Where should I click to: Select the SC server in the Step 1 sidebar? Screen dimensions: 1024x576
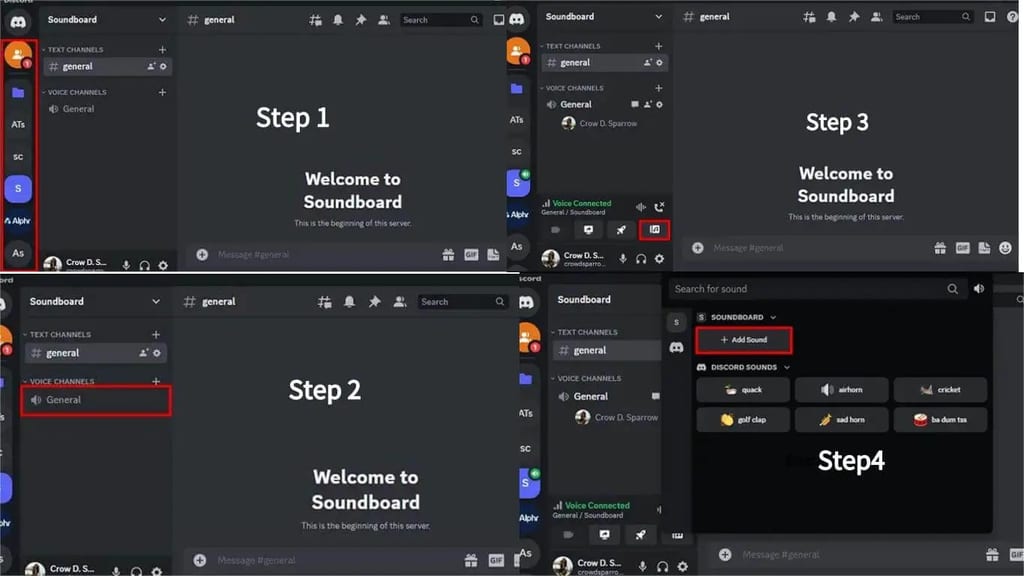pos(18,157)
